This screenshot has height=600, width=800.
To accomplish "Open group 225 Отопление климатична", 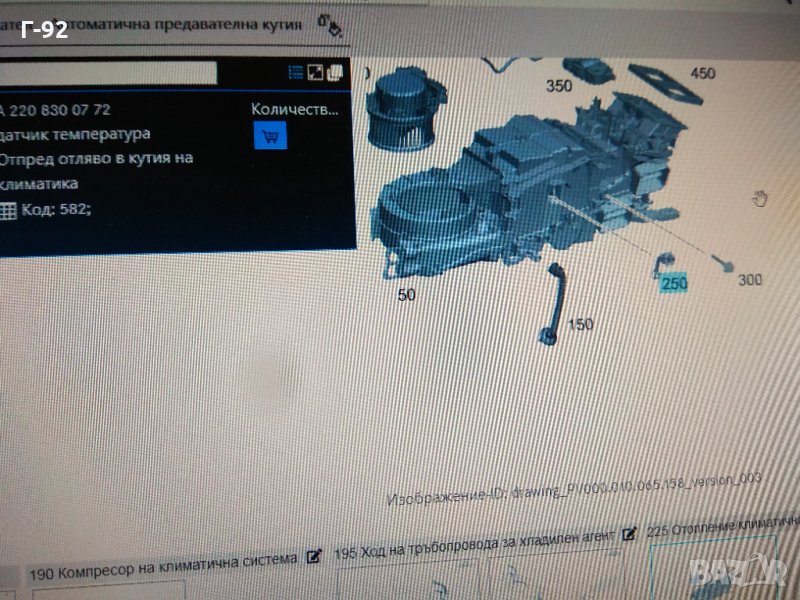I will click(x=722, y=528).
